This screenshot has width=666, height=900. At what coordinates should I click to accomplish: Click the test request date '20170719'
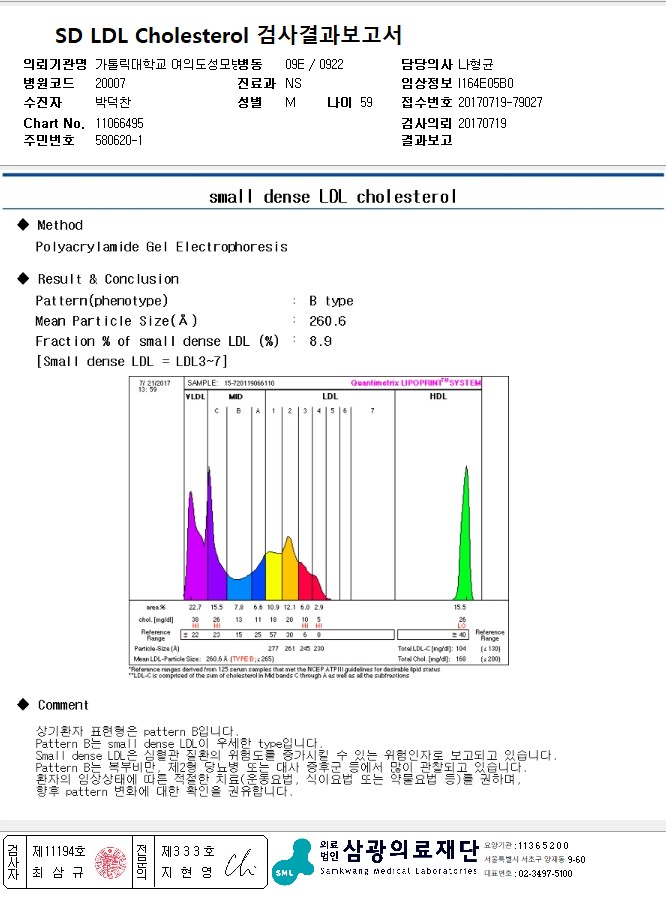(482, 123)
